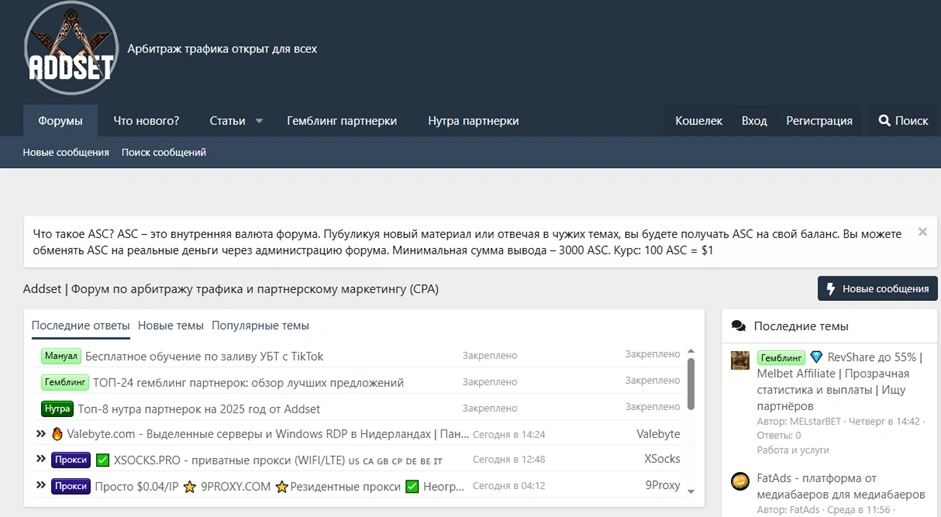This screenshot has width=941, height=517.
Task: Click the double-arrow icon beside Valebyte.com thread
Action: tap(41, 434)
